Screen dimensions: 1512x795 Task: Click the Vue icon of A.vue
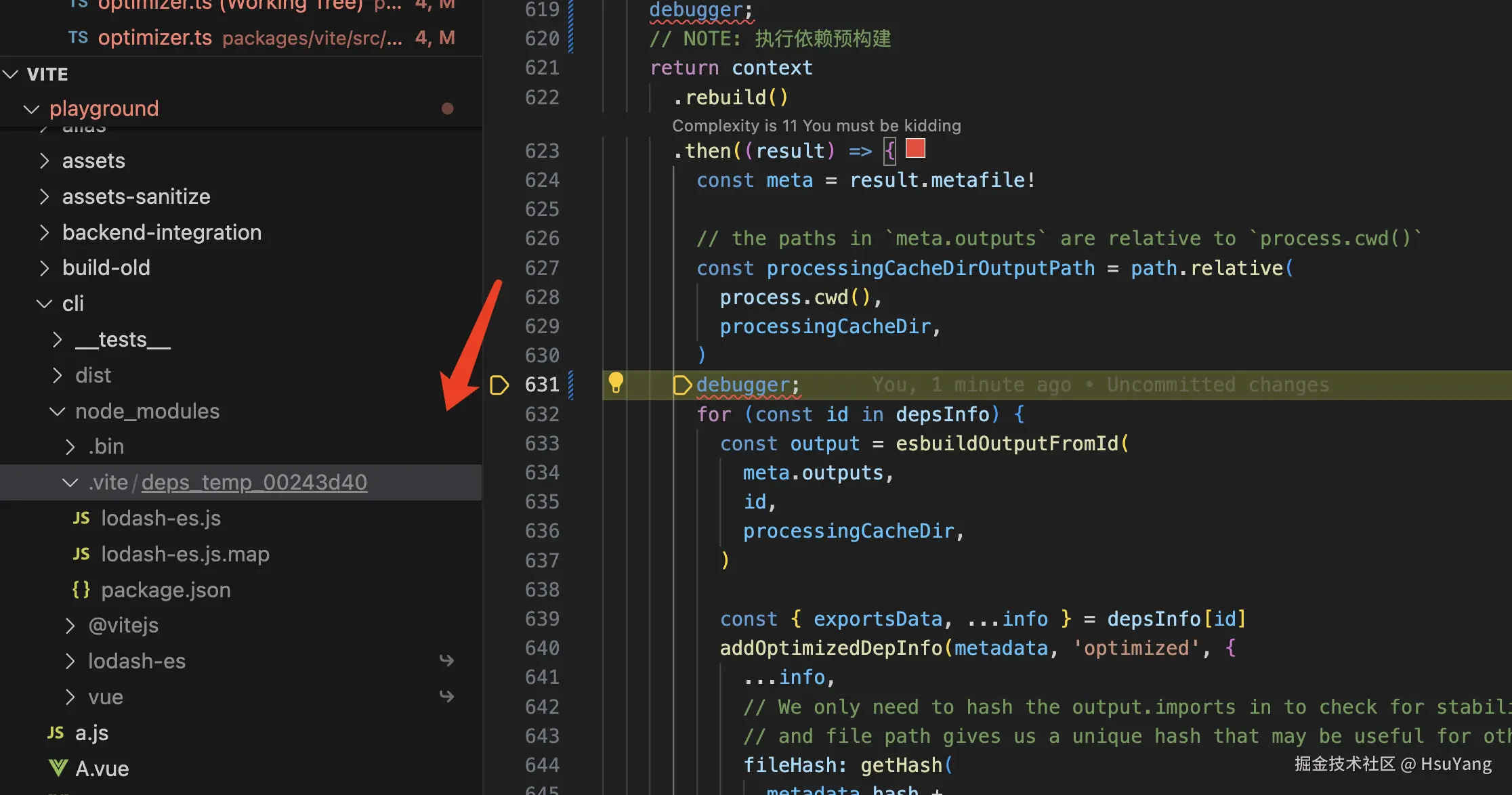coord(58,768)
